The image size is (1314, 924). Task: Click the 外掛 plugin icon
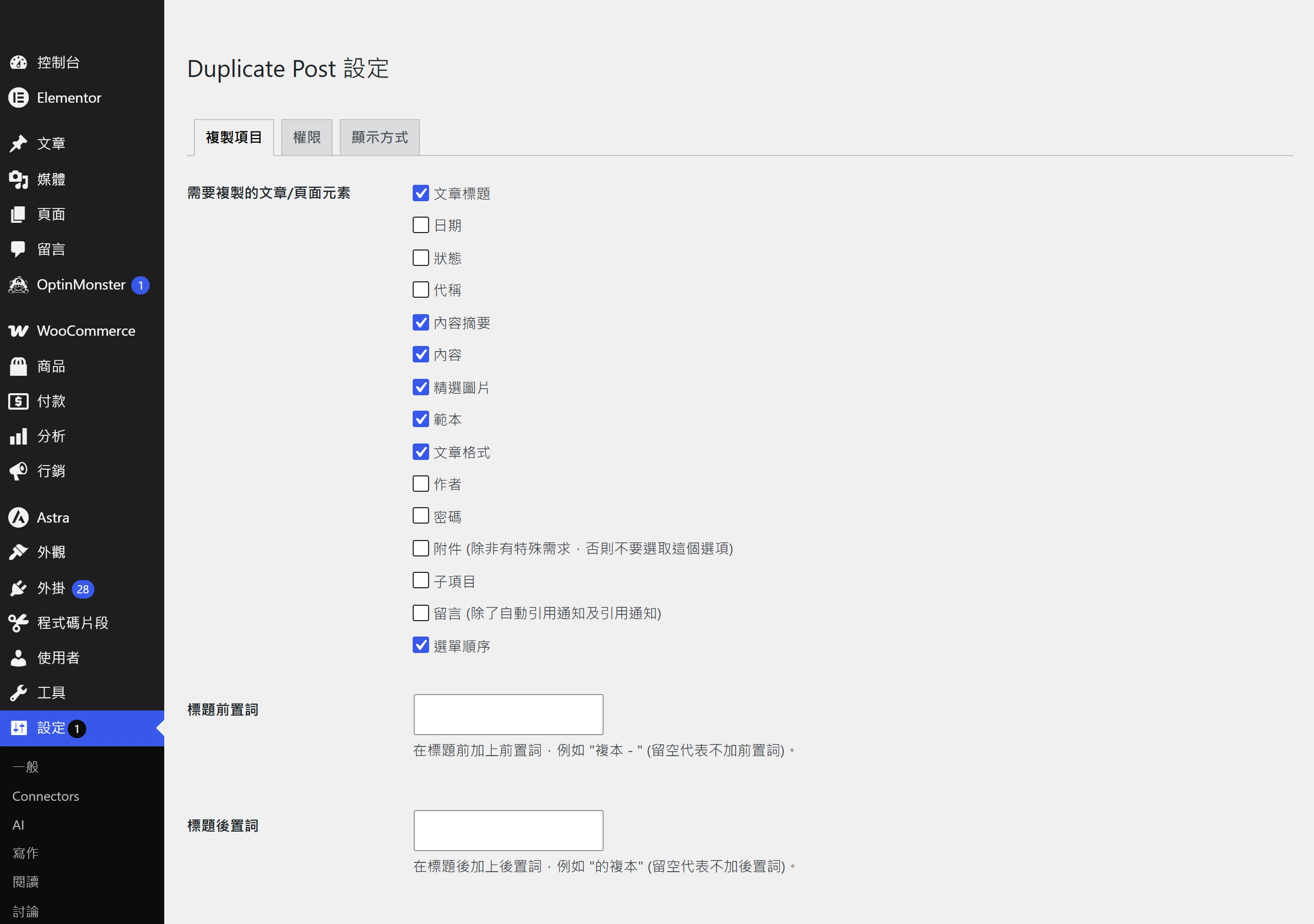(18, 588)
